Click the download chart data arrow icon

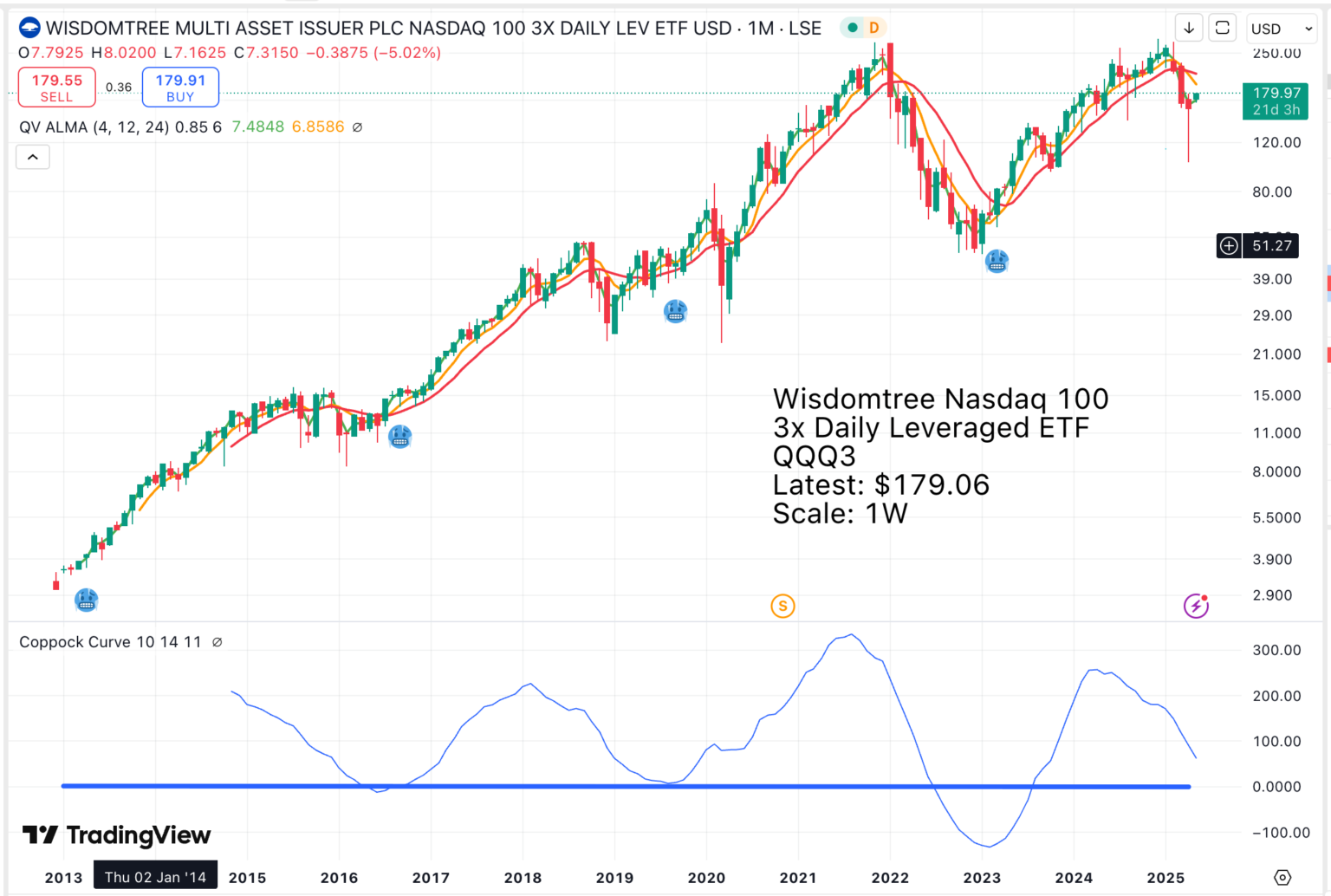click(1188, 27)
